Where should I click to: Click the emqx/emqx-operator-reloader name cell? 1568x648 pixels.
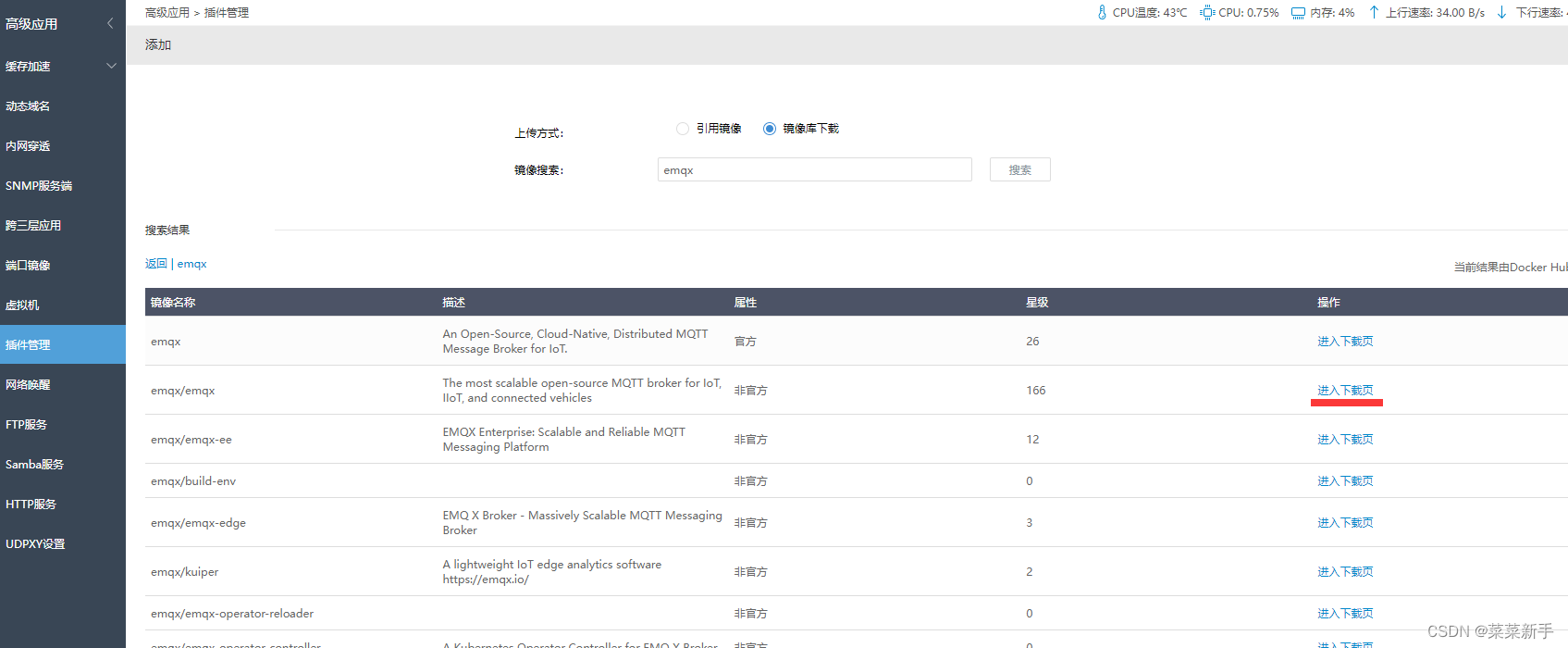pos(232,614)
